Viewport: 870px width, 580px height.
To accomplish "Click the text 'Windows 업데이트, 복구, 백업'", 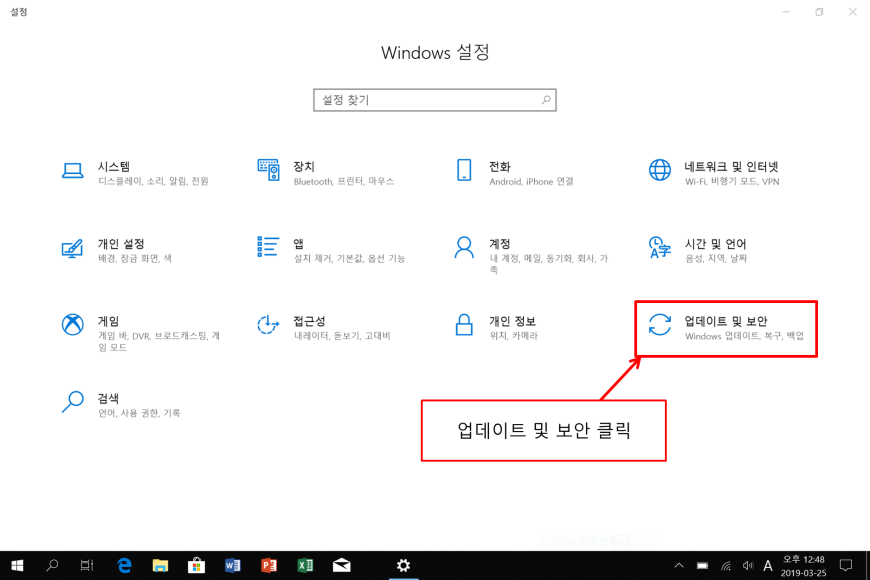I will coord(744,336).
